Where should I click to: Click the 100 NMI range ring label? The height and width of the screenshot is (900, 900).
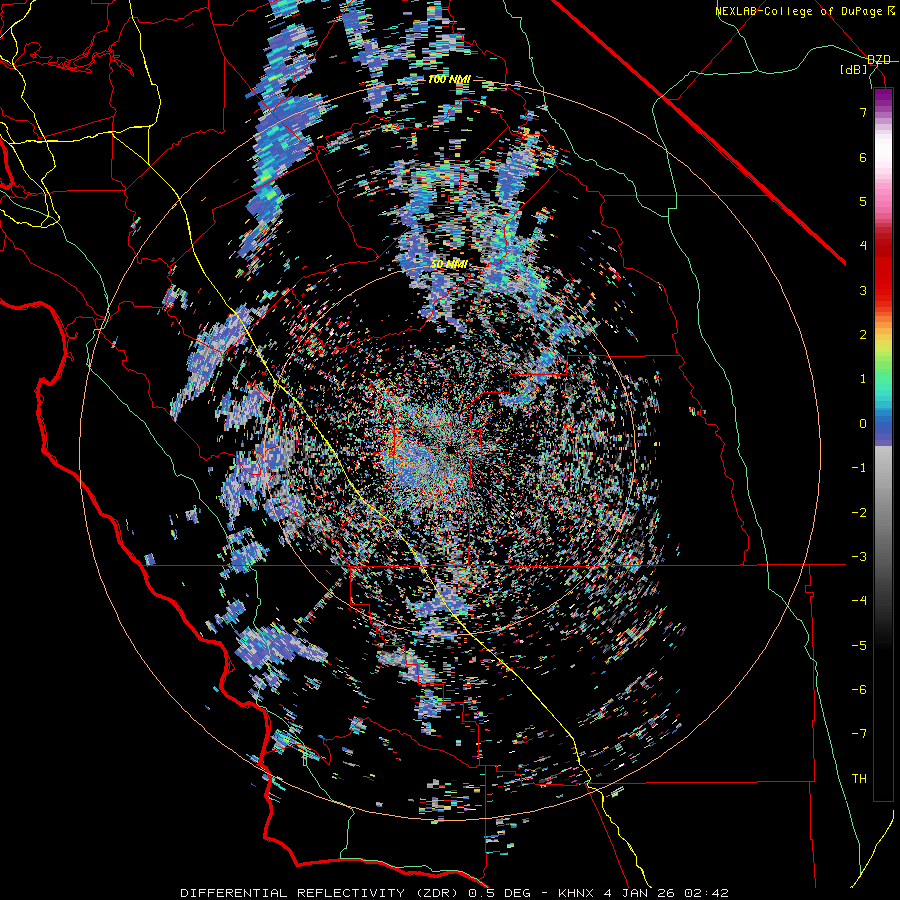coord(449,79)
